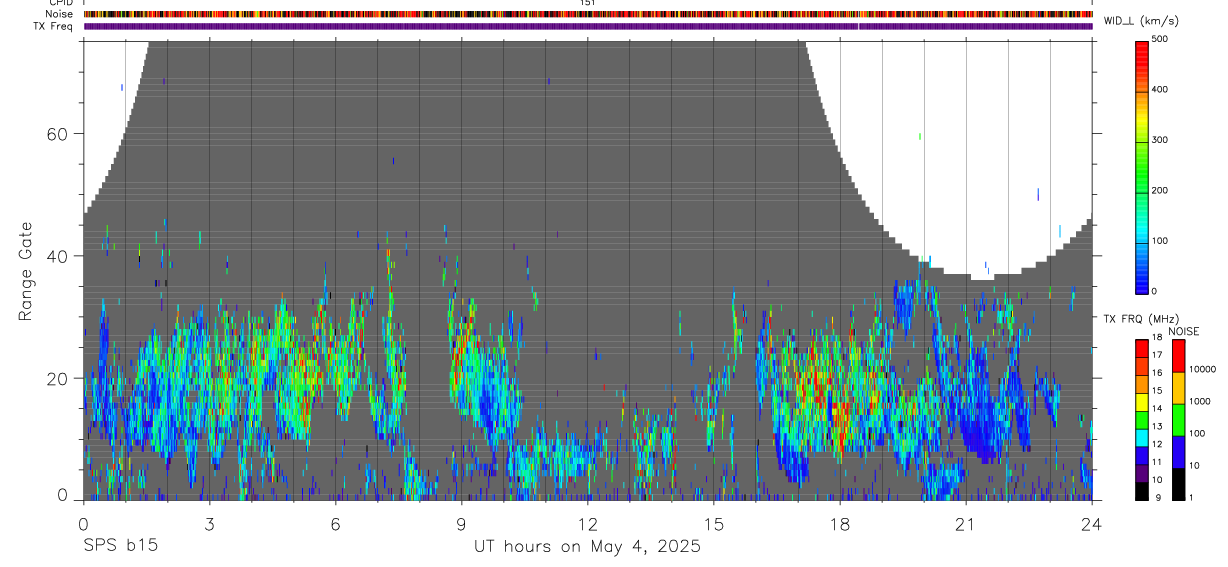Click the 'NOISE' legend title

[1183, 331]
